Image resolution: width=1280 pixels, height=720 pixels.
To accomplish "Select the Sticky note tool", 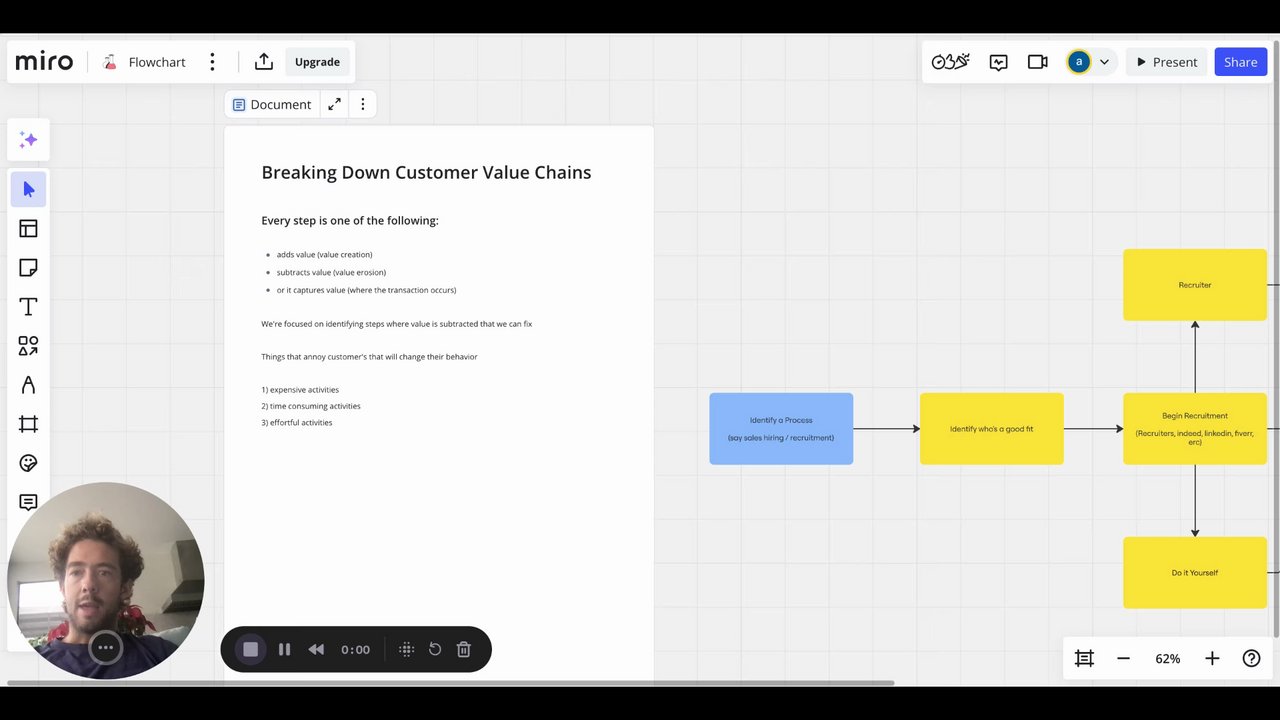I will click(x=28, y=268).
